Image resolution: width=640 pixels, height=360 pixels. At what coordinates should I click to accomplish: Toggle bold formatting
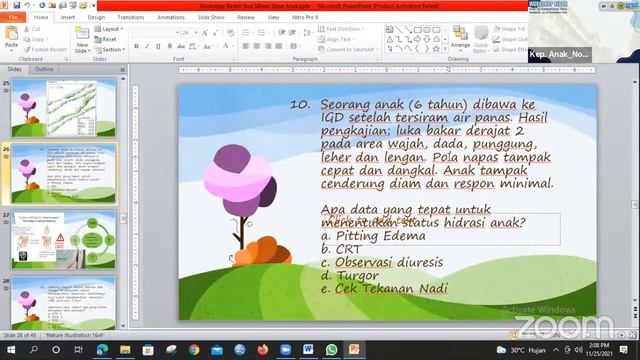click(x=136, y=46)
